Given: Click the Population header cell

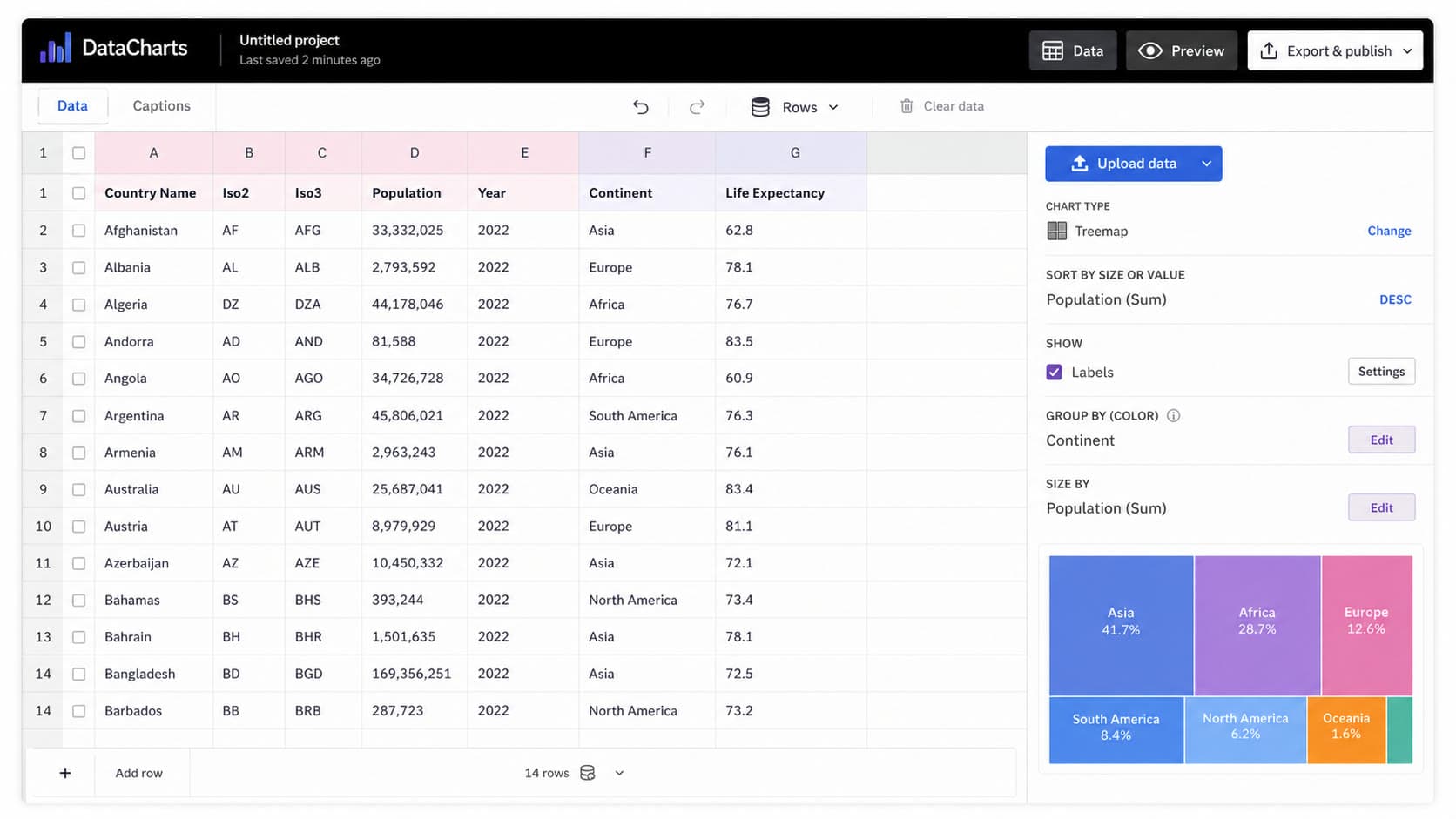Looking at the screenshot, I should [x=415, y=193].
